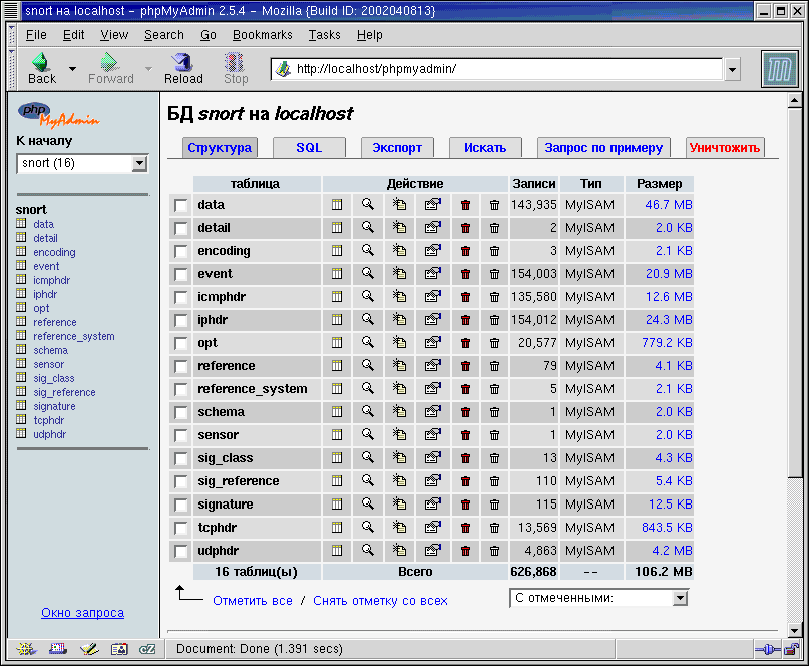Click the 'К началу' home text in the sidebar
This screenshot has width=809, height=666.
coord(44,140)
